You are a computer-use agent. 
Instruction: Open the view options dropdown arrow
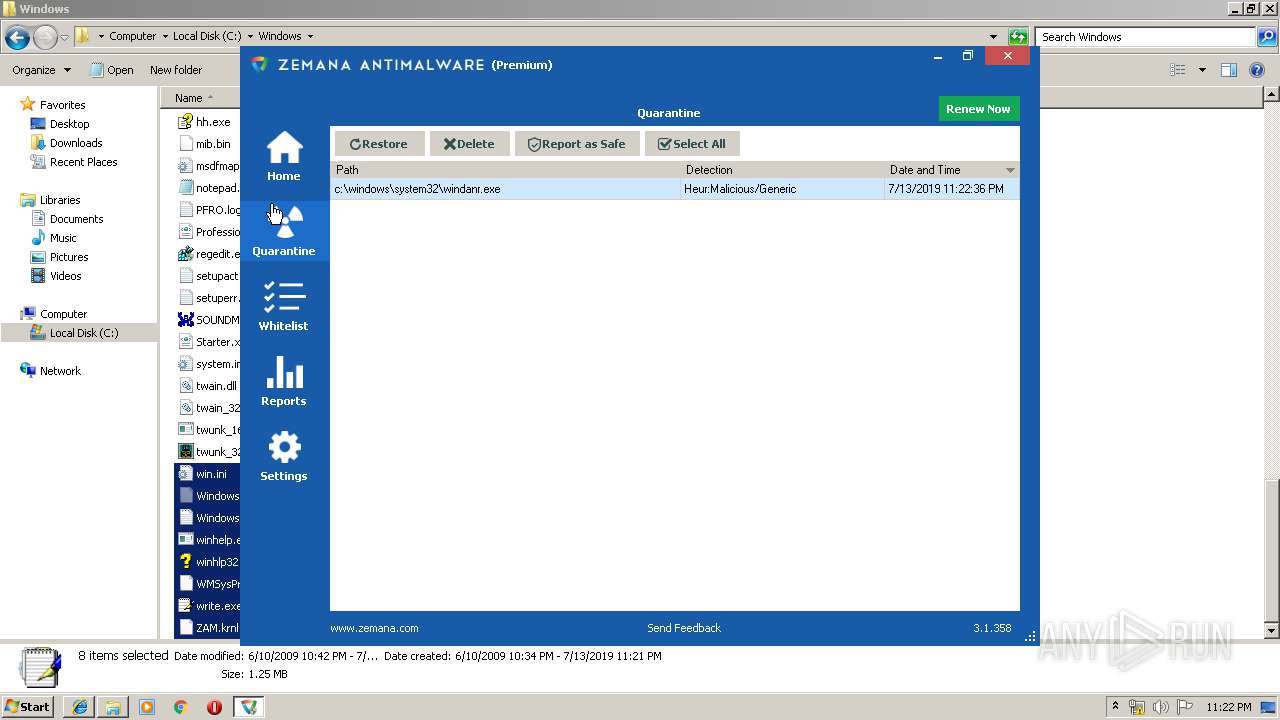tap(1202, 70)
